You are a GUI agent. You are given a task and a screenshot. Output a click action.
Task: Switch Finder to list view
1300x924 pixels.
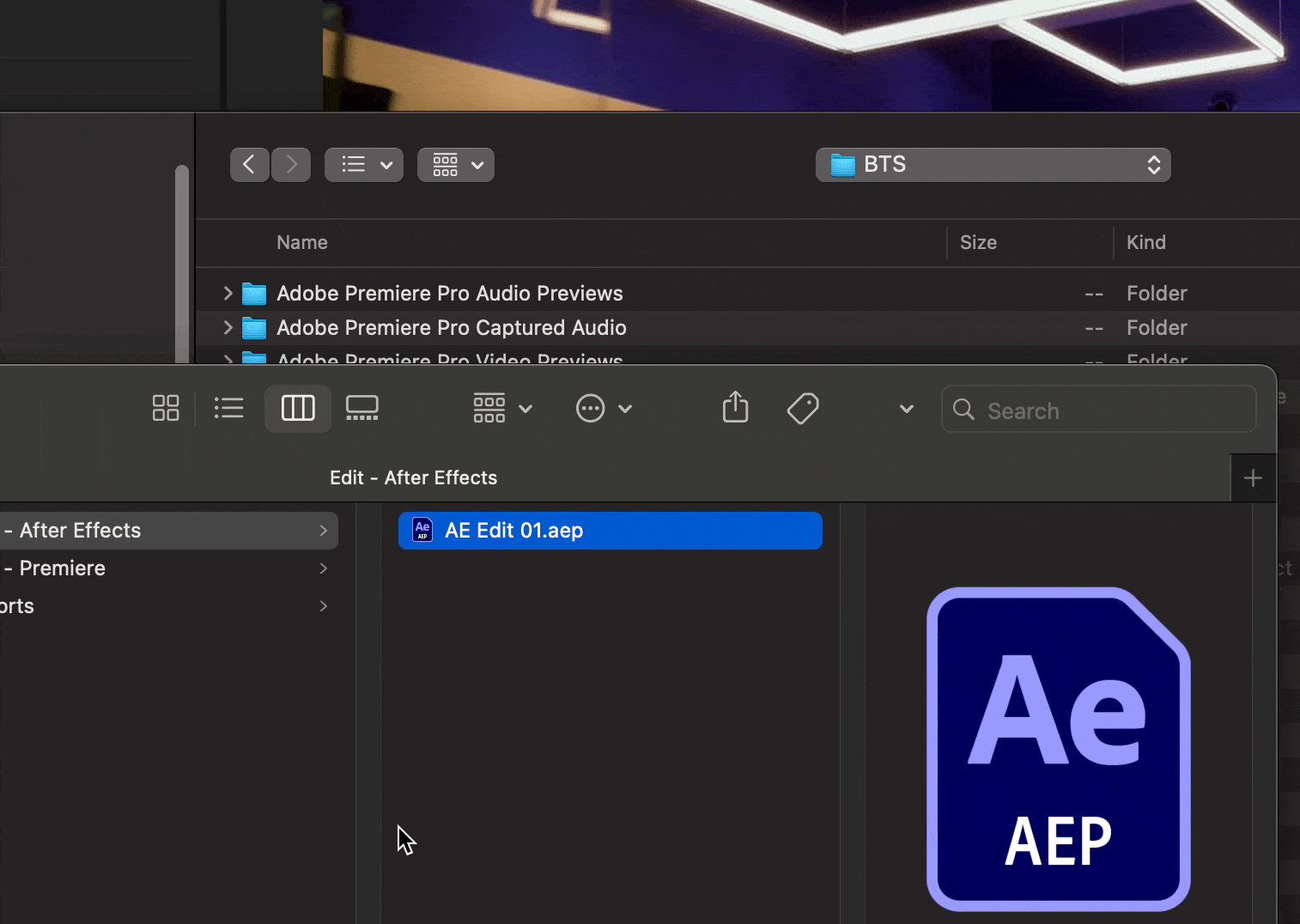click(x=229, y=408)
